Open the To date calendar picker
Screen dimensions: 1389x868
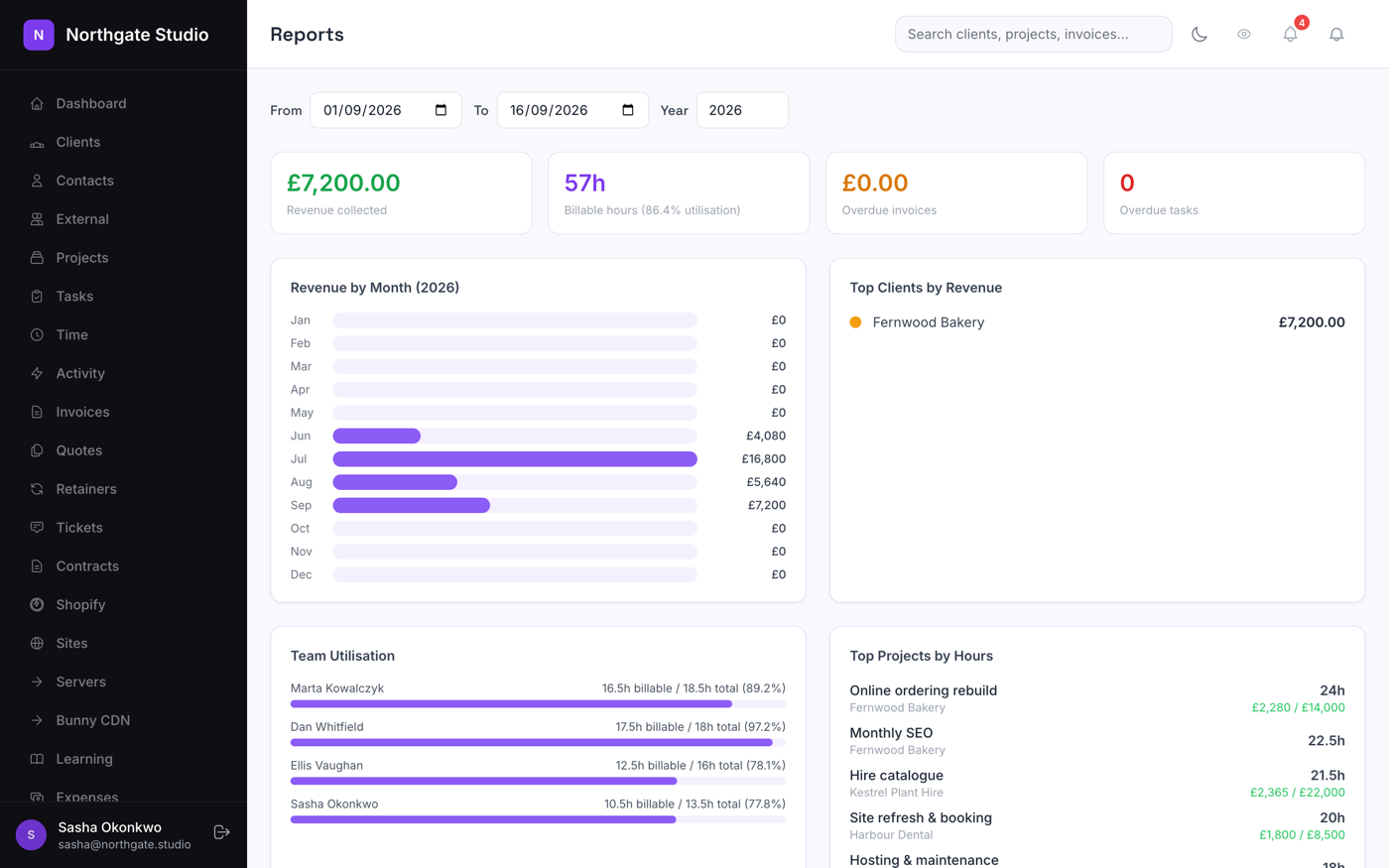628,110
